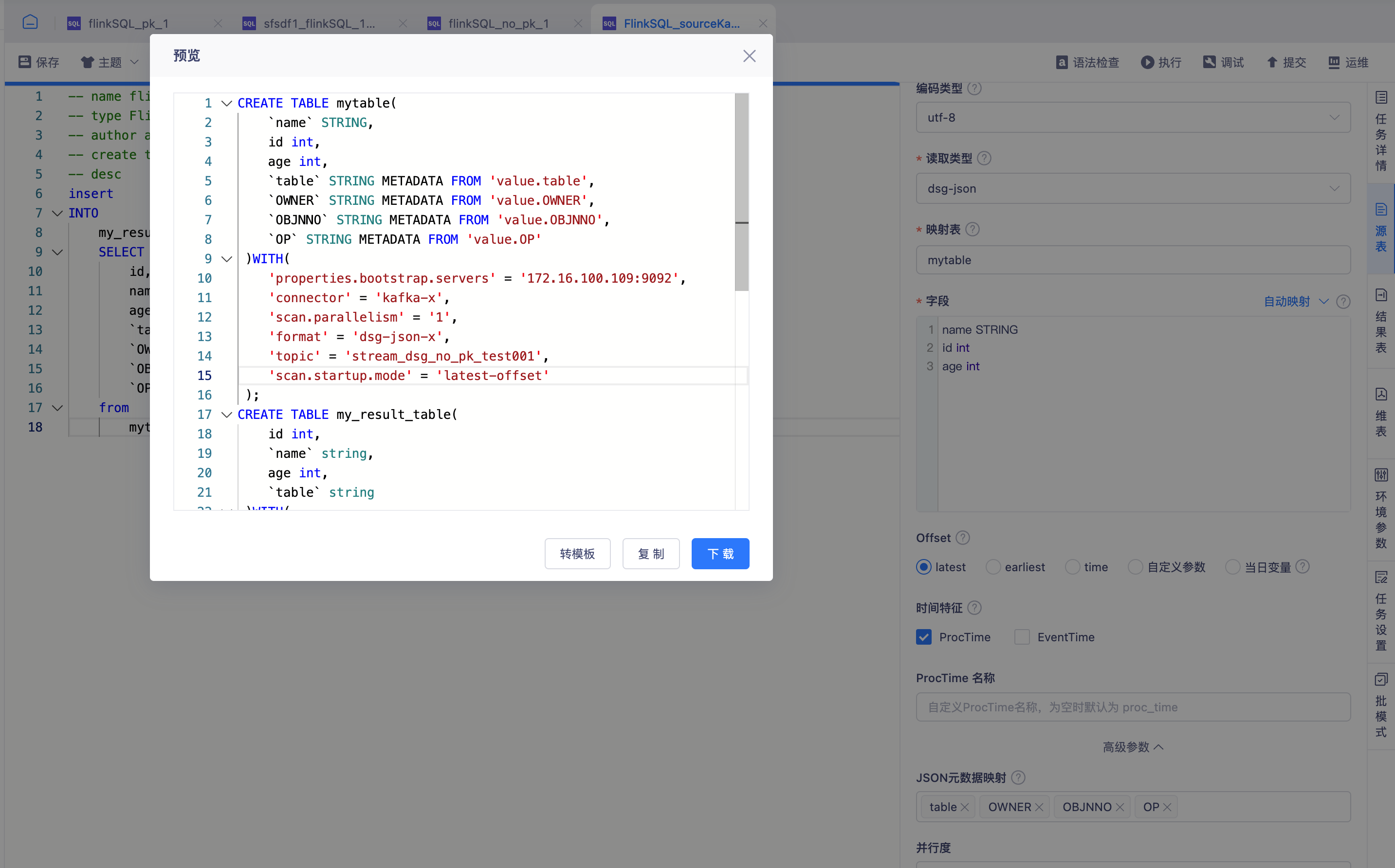
Task: Click the 下载 download button
Action: pos(720,553)
